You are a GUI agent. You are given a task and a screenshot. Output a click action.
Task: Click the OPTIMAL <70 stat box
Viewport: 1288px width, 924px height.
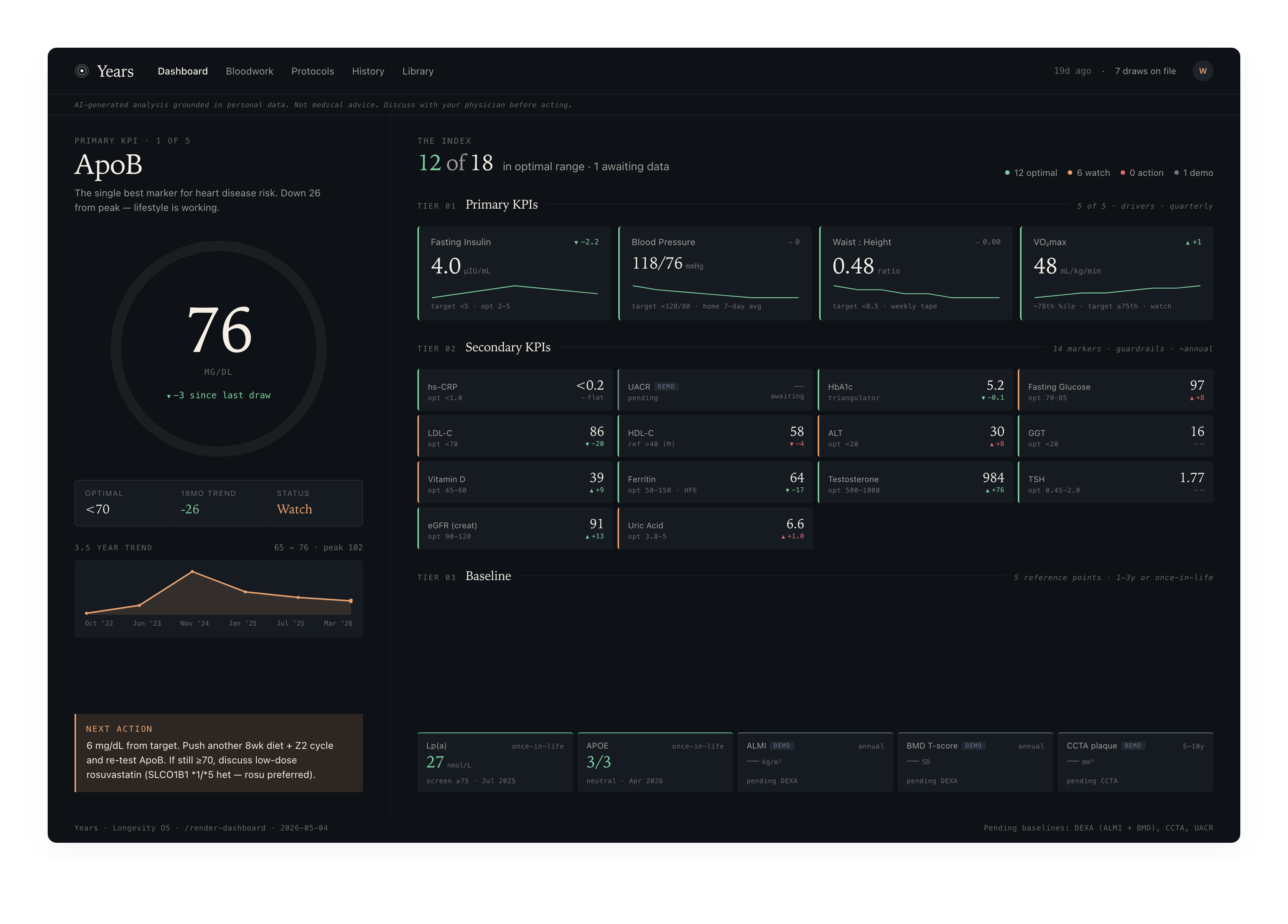(x=123, y=503)
